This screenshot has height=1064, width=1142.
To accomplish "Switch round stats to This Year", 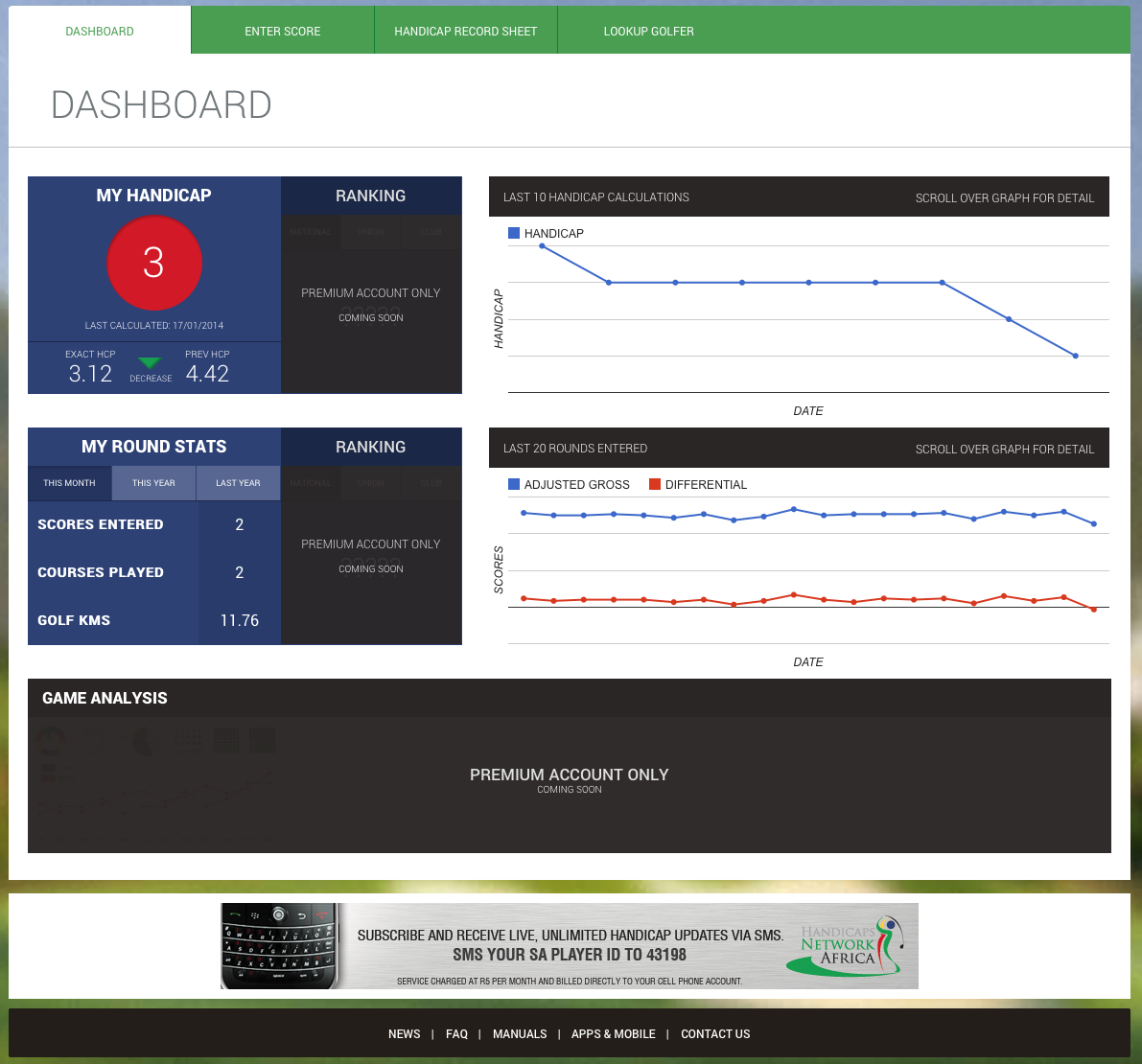I will [153, 483].
